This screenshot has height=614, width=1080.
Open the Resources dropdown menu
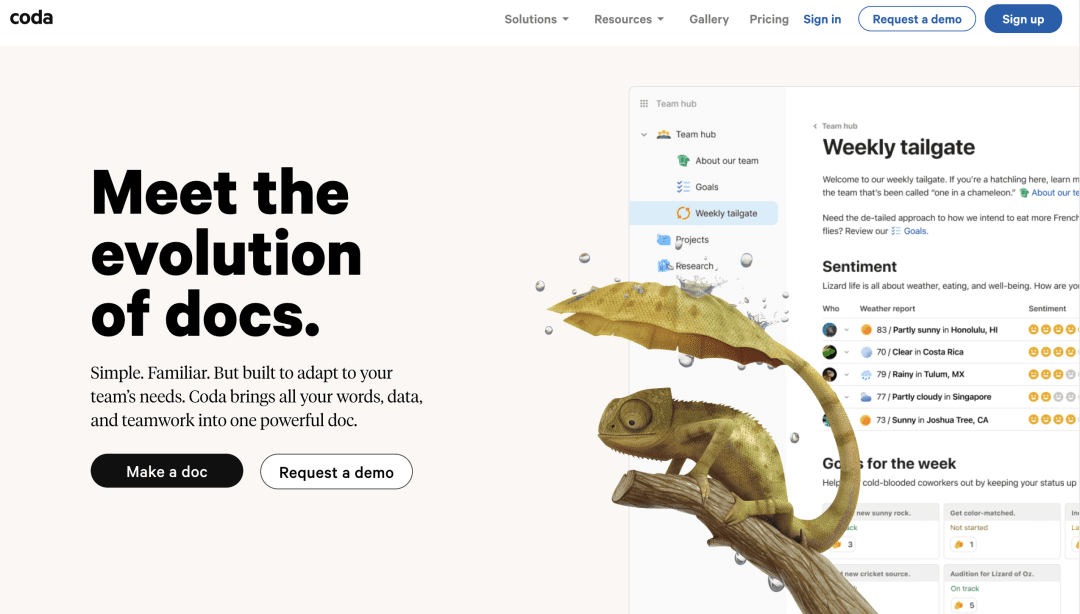[x=629, y=19]
